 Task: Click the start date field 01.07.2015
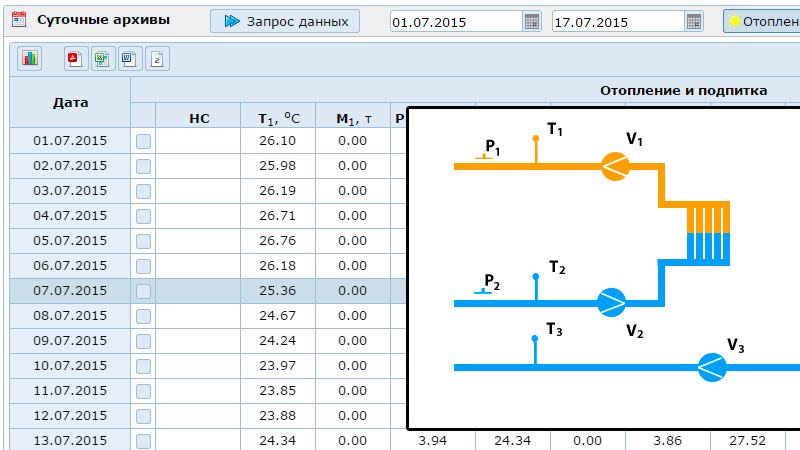coord(456,22)
